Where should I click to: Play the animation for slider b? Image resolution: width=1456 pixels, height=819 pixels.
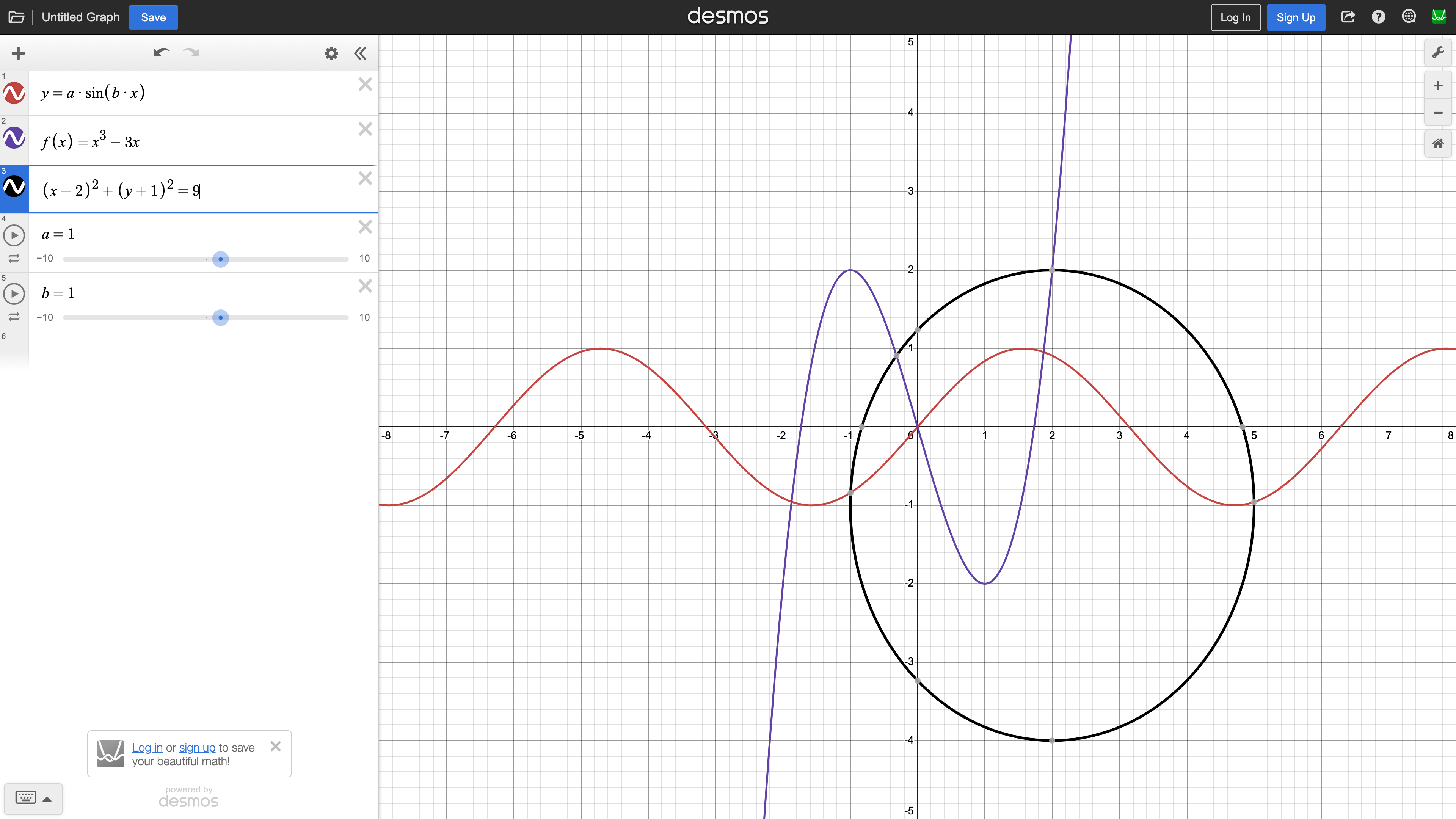(x=14, y=294)
